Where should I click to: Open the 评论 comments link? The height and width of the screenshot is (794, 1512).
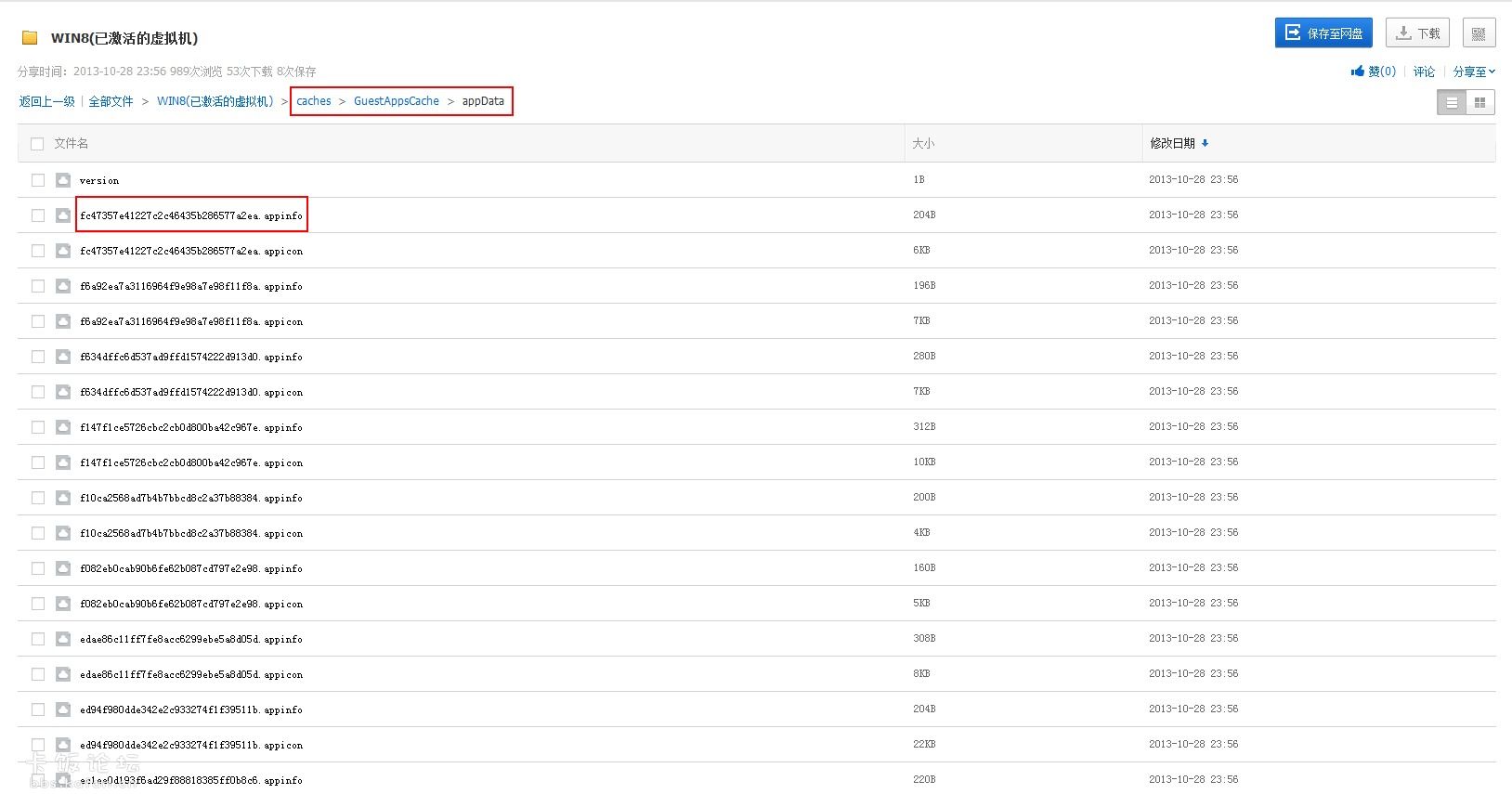1424,72
